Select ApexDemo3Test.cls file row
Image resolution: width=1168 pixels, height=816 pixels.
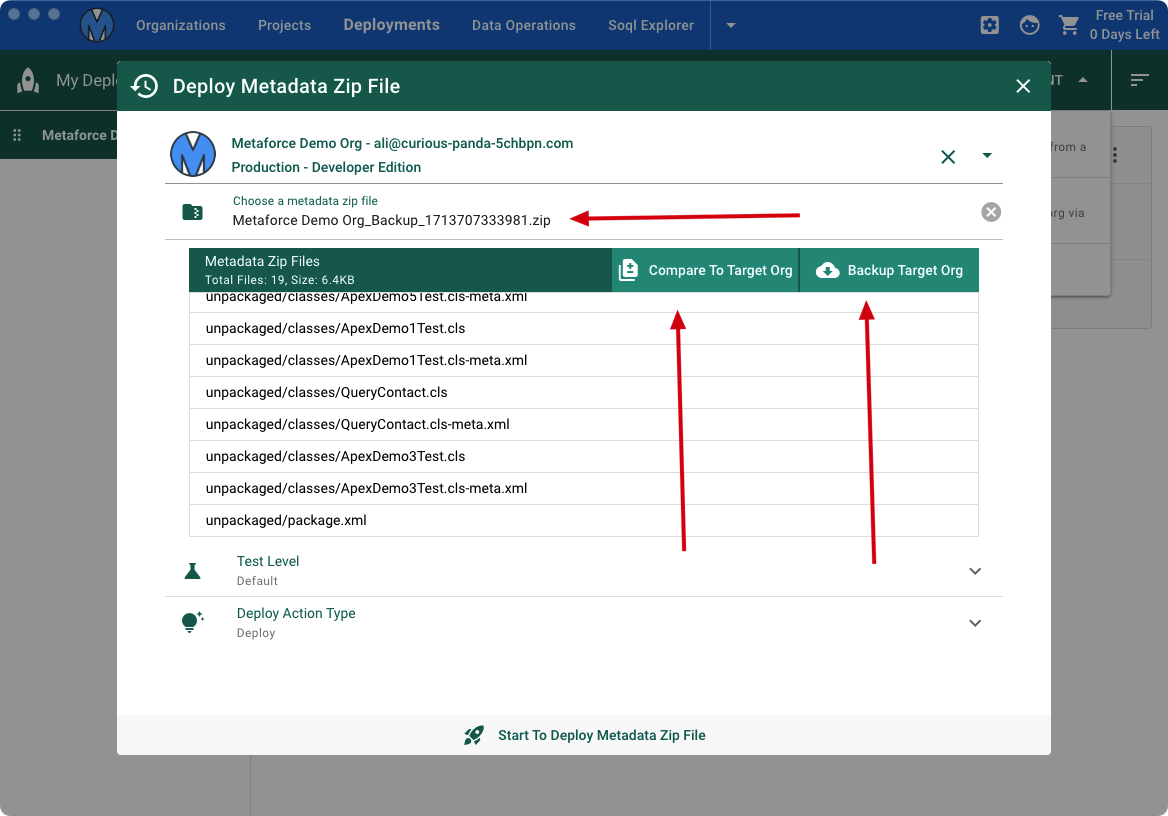(x=584, y=457)
